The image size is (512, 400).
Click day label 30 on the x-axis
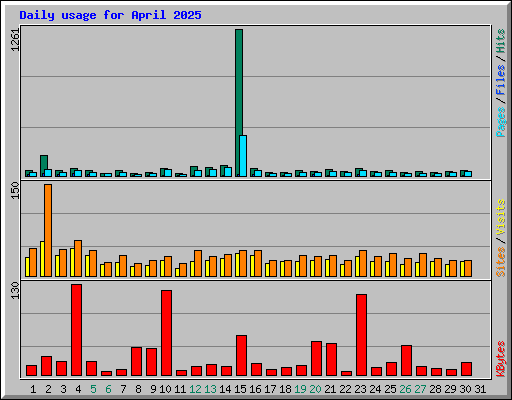point(465,389)
